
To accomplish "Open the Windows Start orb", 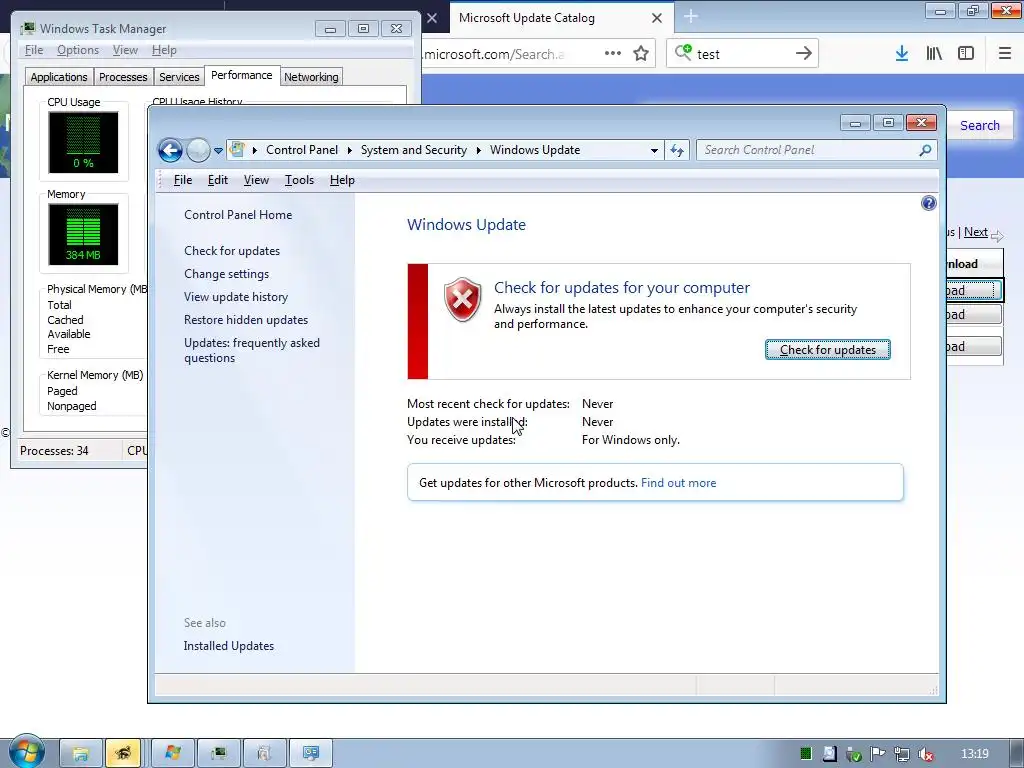I will 26,752.
